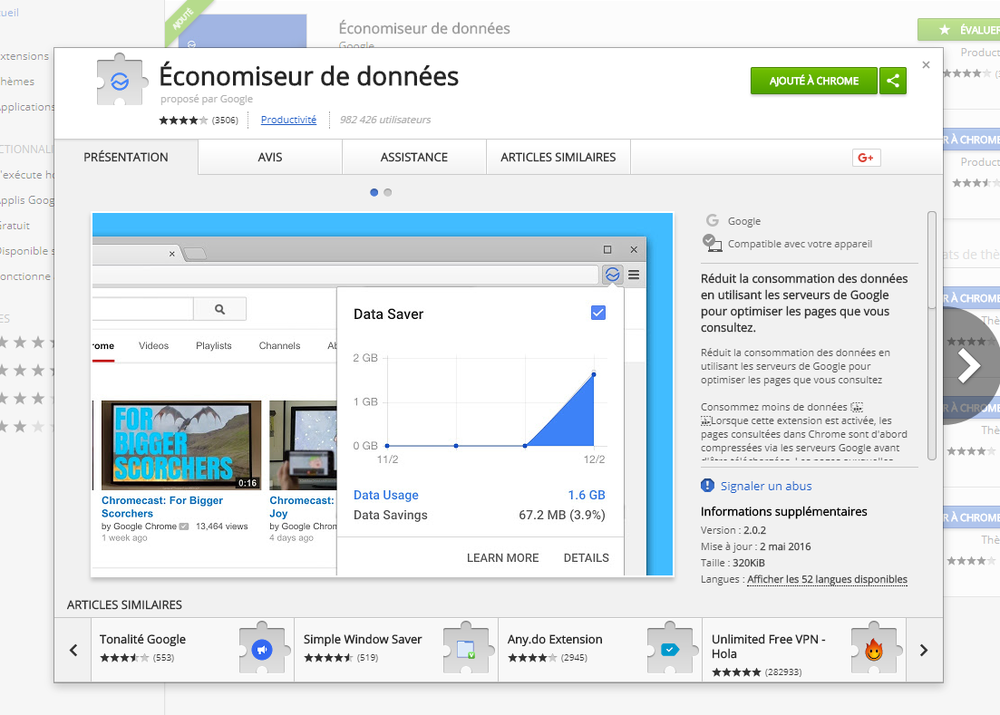Screen dimensions: 1000x715
Task: Click the left arrow in ARTICLES SIMILAIRES carousel
Action: pyautogui.click(x=72, y=650)
